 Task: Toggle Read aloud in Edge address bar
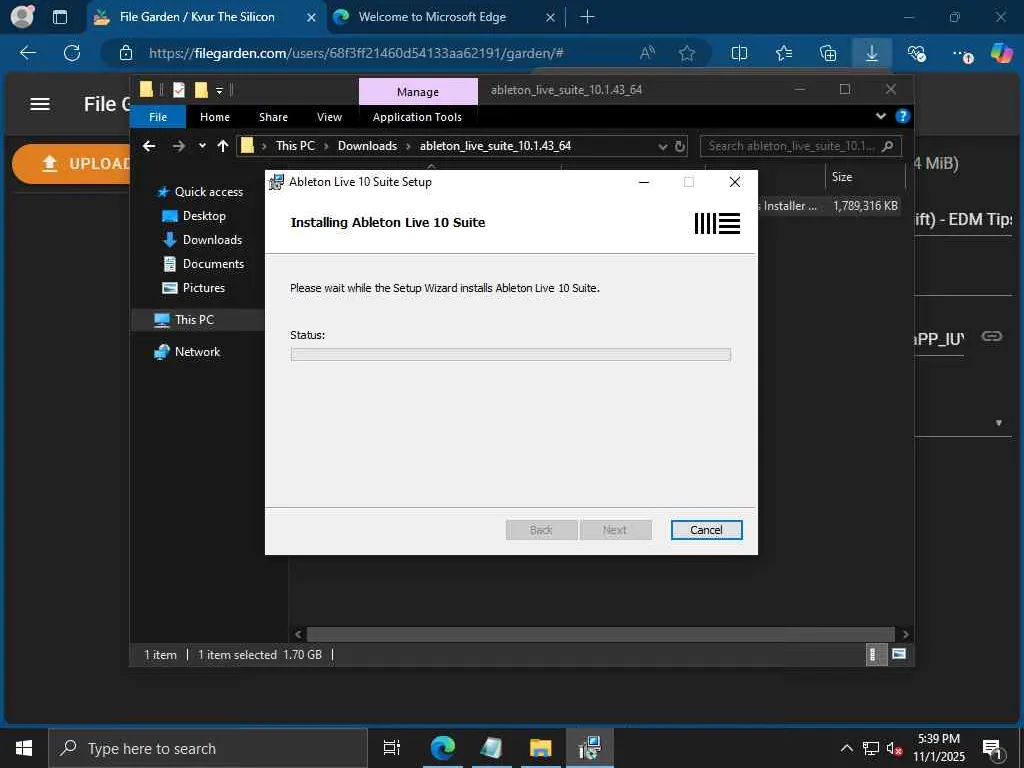pyautogui.click(x=647, y=53)
